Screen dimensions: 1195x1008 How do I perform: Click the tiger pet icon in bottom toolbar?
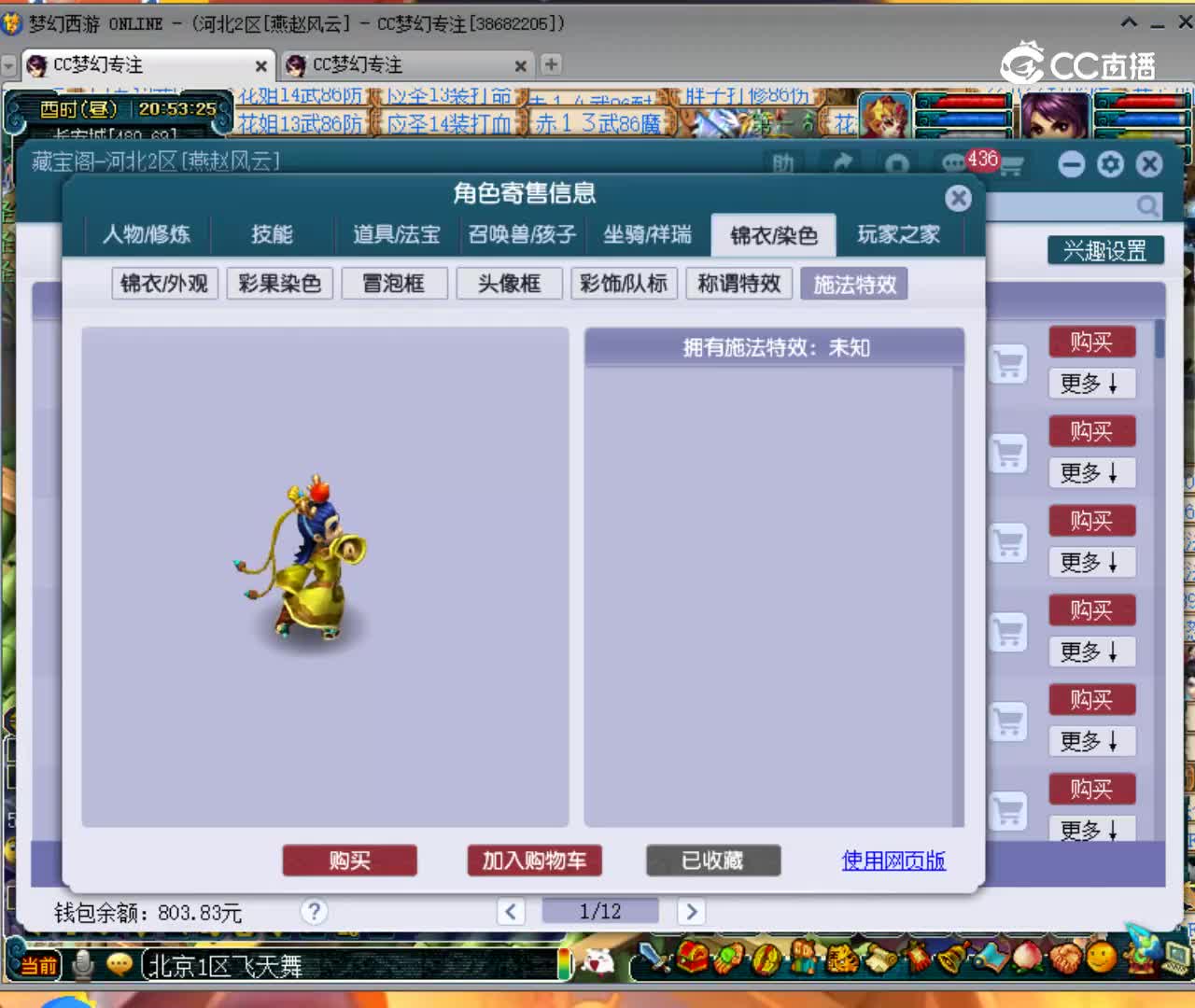tap(841, 959)
